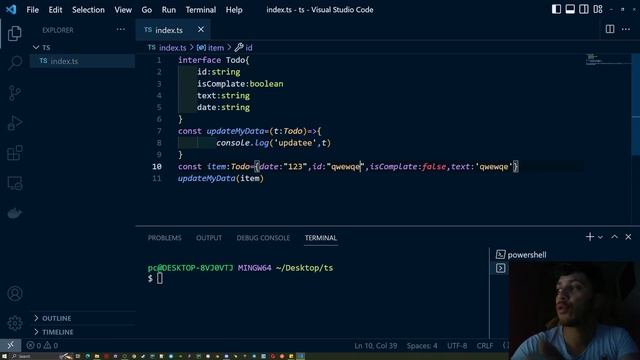Open Explorer views and more actions ellipsis
The image size is (640, 360).
click(120, 29)
